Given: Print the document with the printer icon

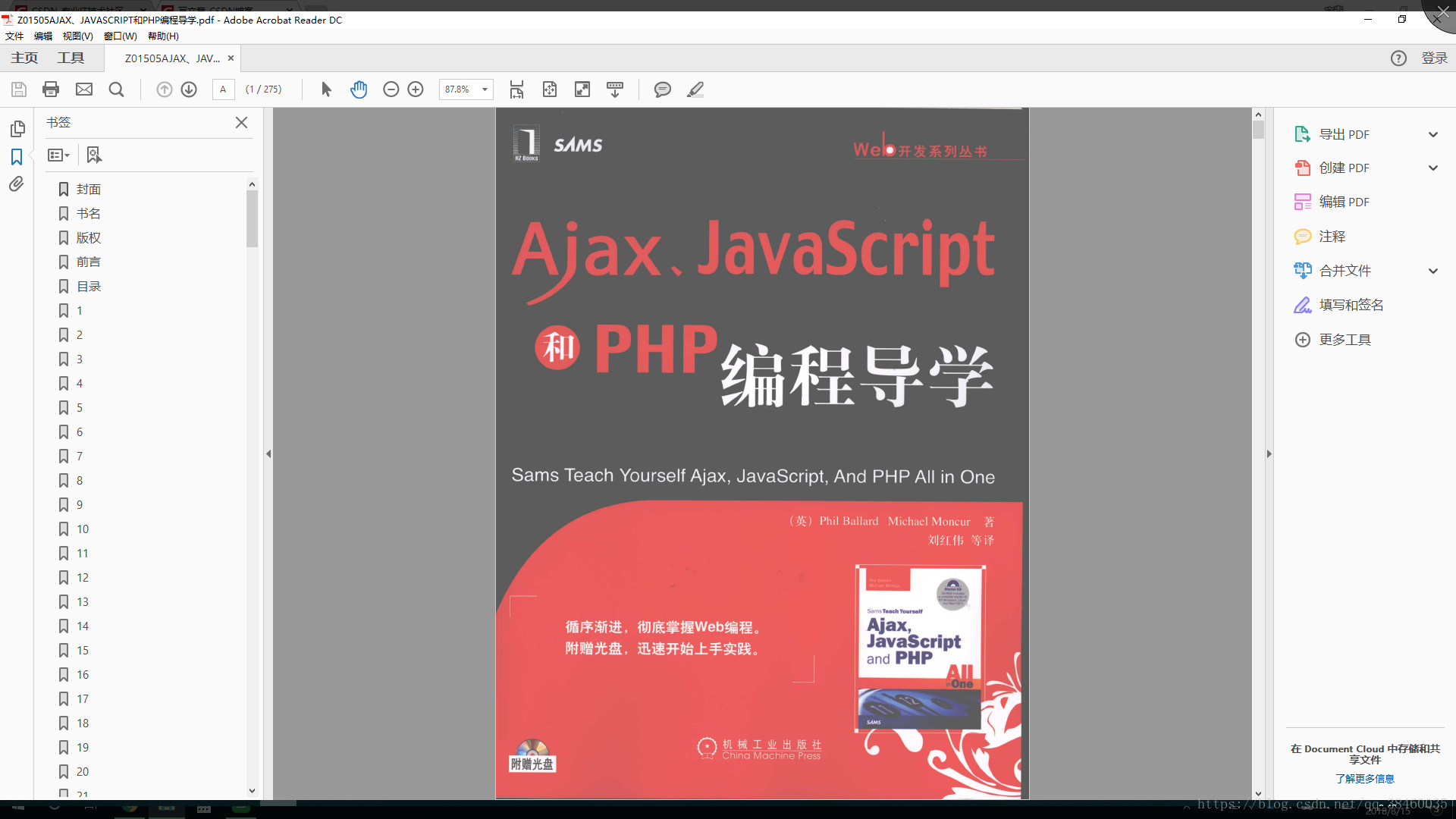Looking at the screenshot, I should pos(51,89).
